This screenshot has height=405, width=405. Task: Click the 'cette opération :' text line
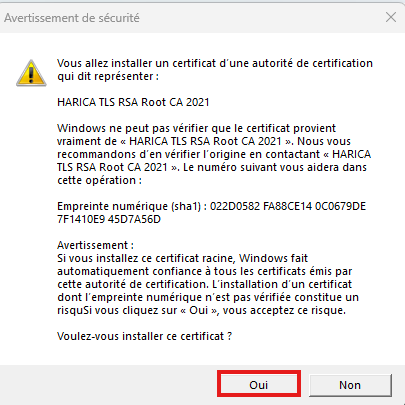point(99,180)
